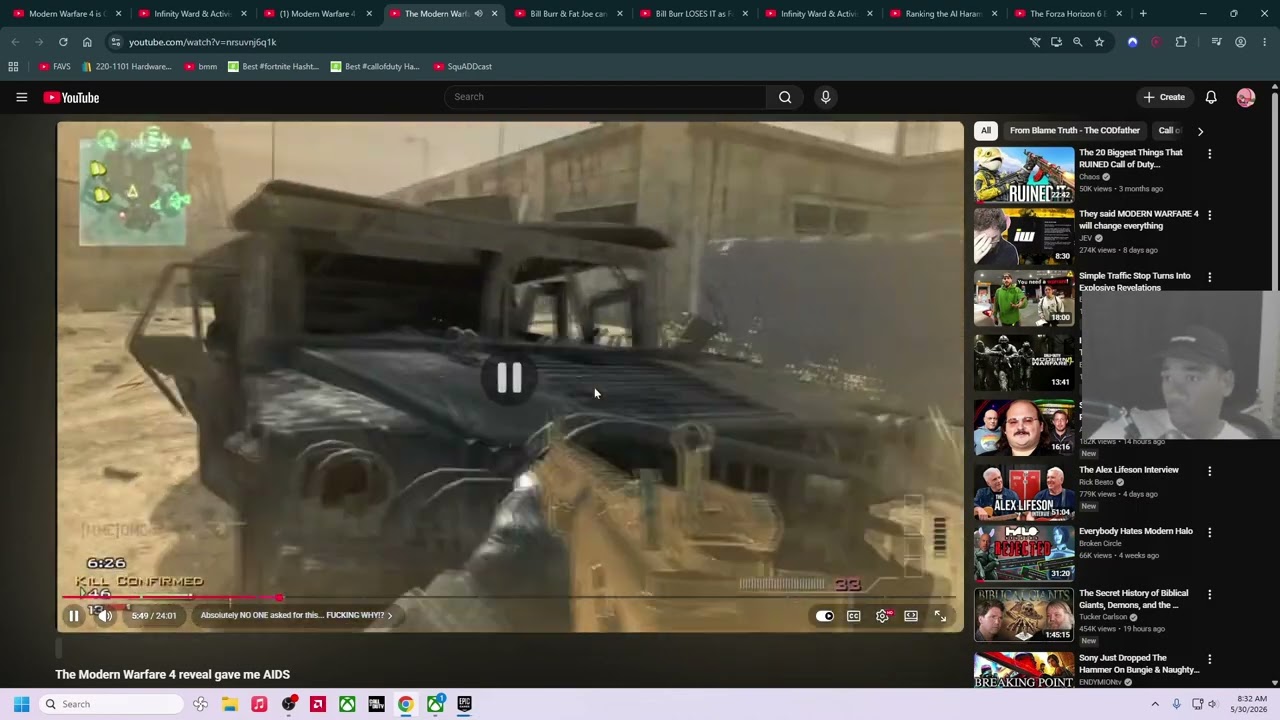The image size is (1280, 720).
Task: Open the YouTube hamburger guide menu
Action: [x=21, y=97]
